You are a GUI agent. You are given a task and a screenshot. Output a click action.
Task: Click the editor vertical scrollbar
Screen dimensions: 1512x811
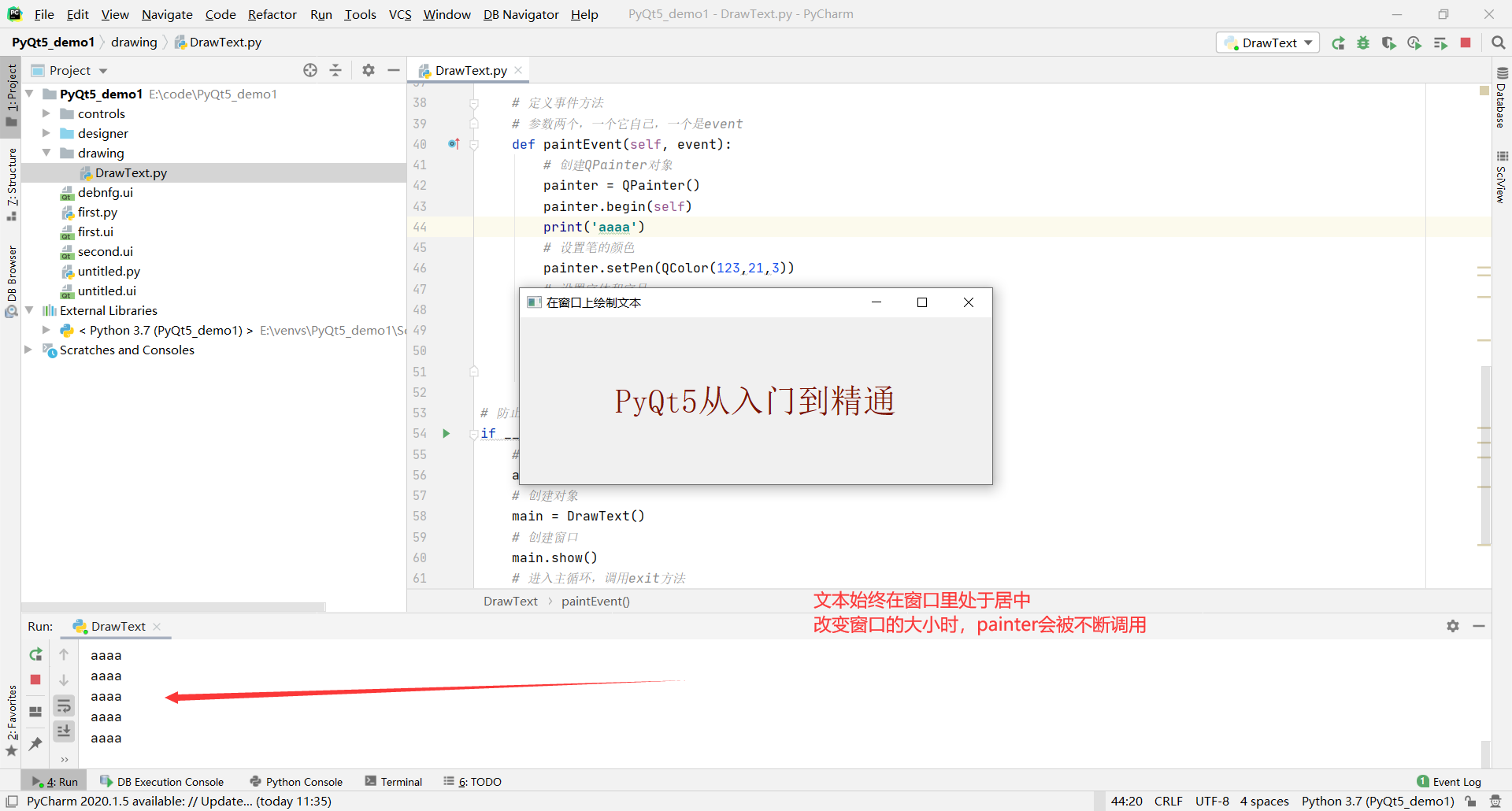coord(1485,456)
